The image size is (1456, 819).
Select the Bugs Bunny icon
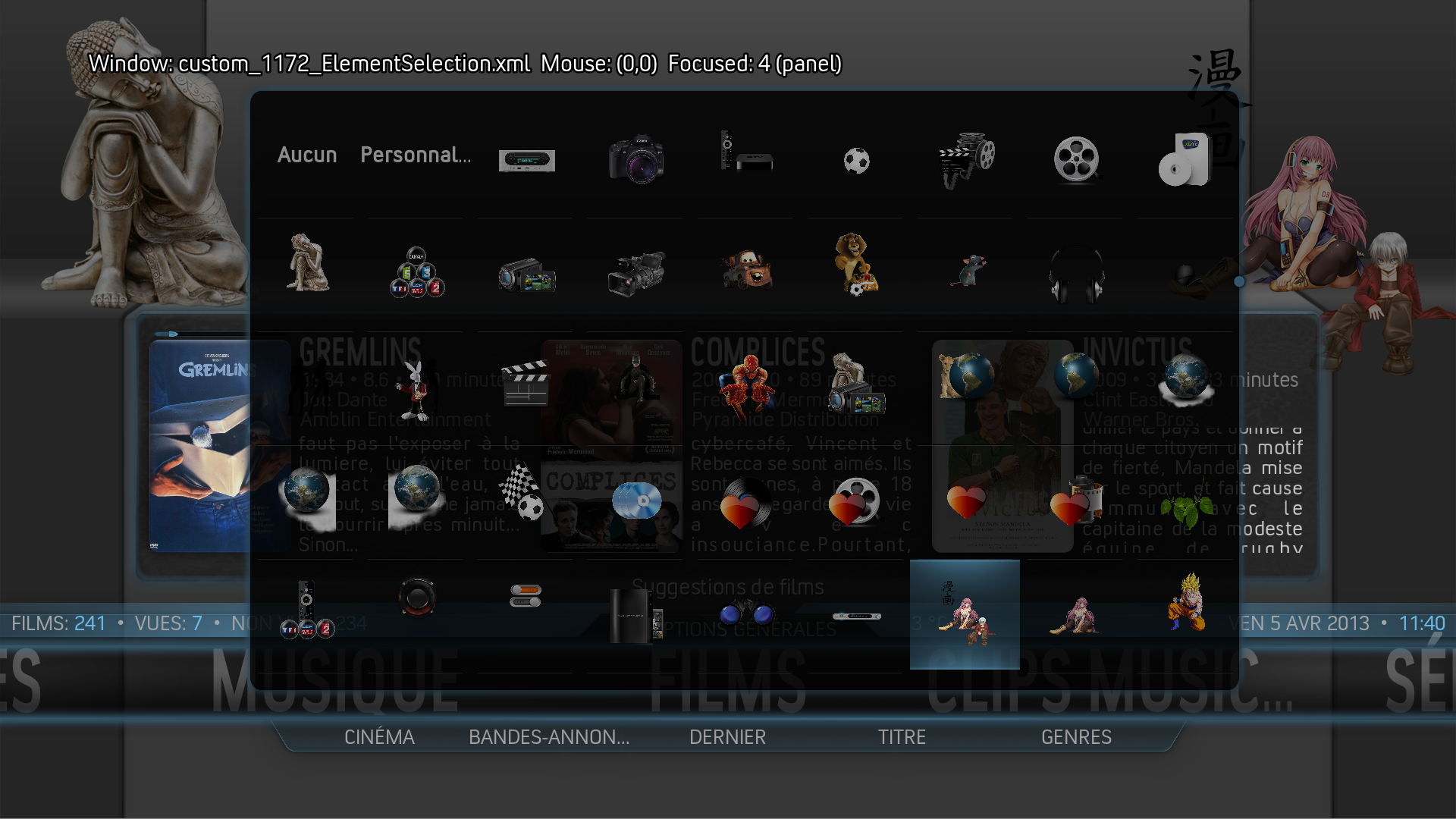click(x=413, y=389)
